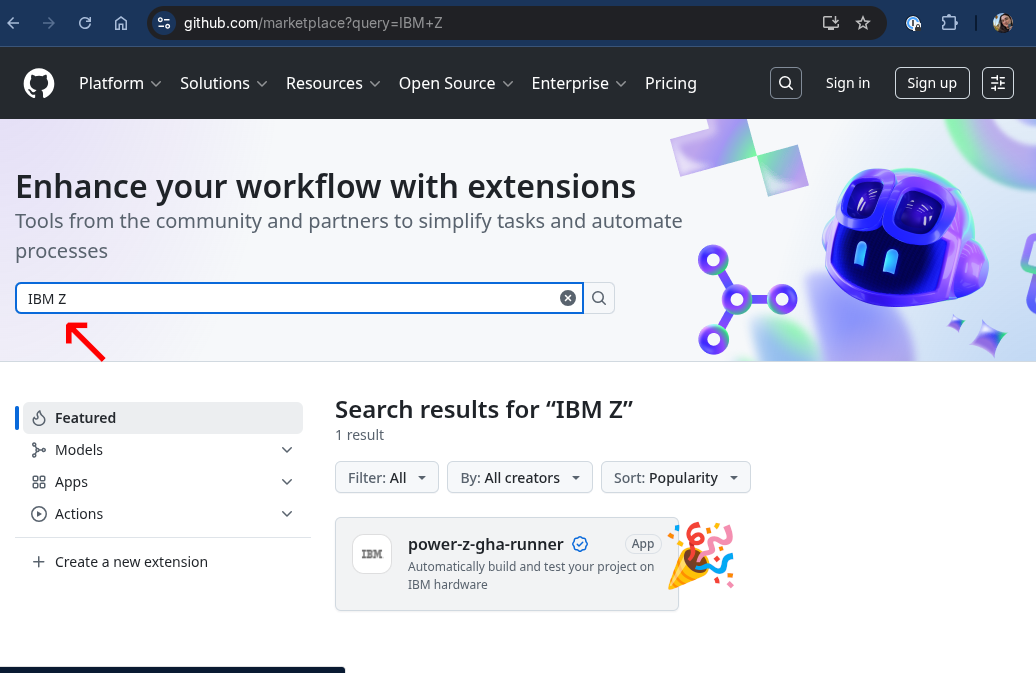This screenshot has width=1036, height=673.
Task: Click the verified badge next to power-z-gha-runner
Action: coord(580,544)
